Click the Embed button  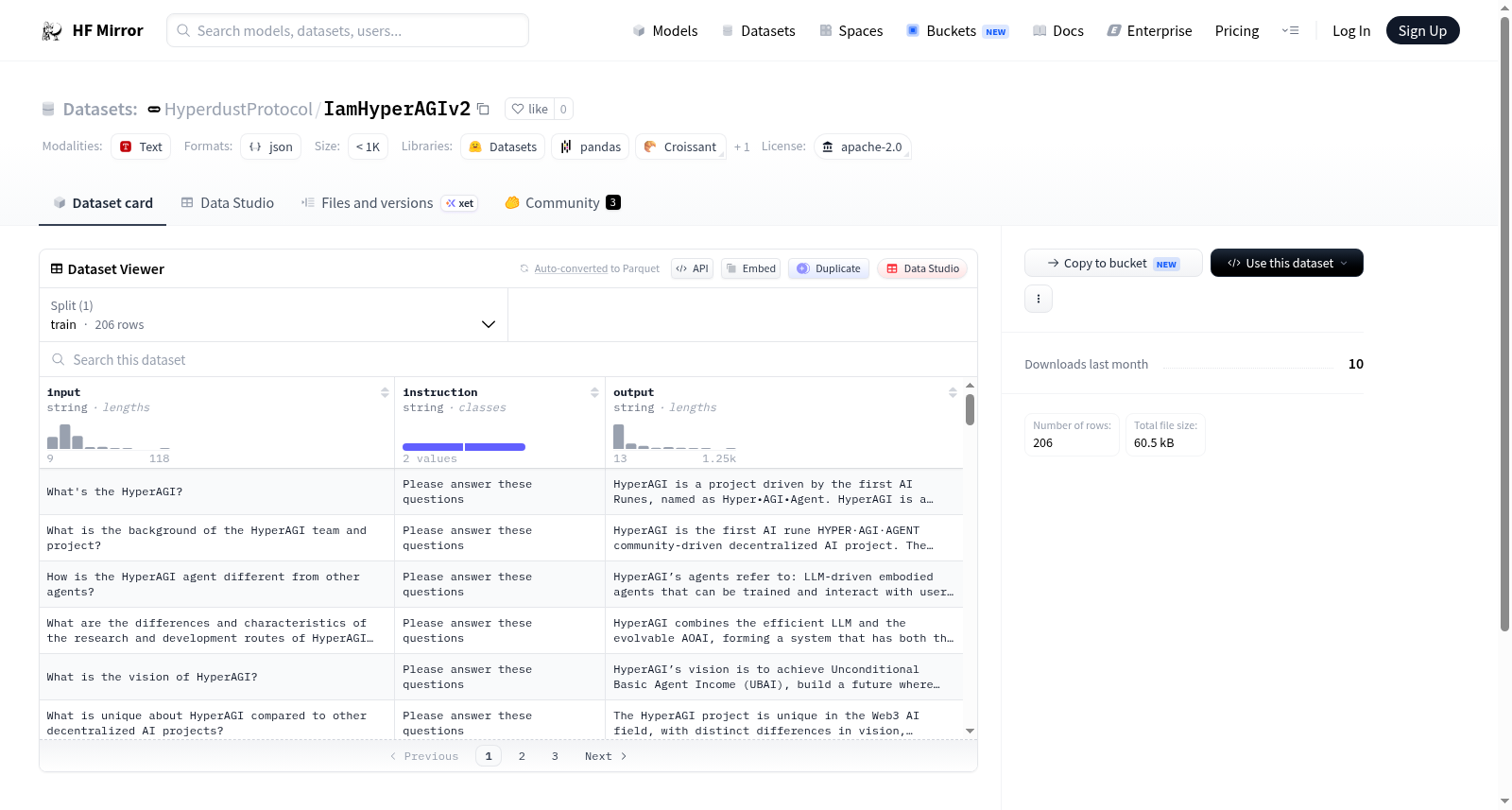point(750,268)
